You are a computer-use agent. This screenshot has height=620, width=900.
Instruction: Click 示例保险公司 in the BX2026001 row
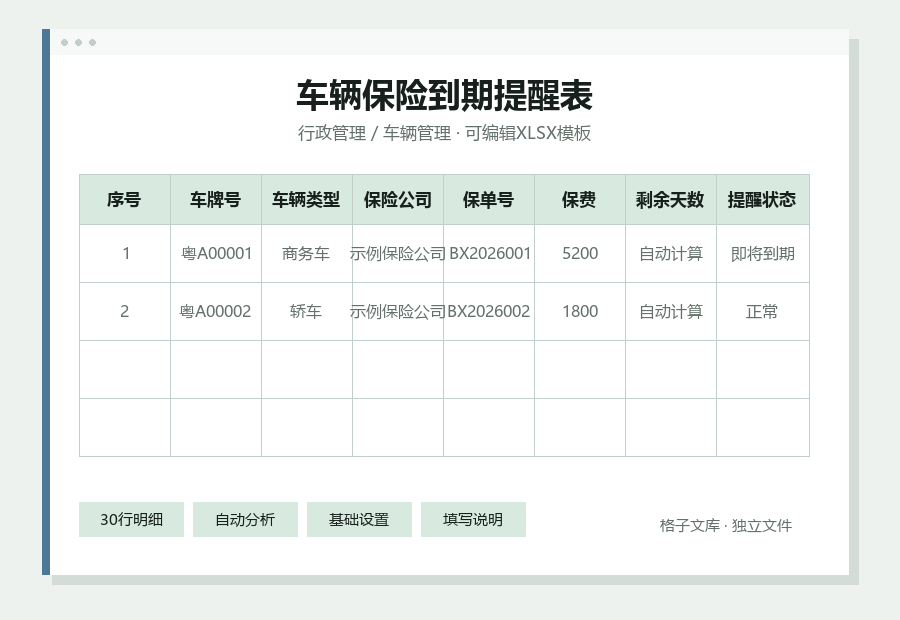point(398,253)
